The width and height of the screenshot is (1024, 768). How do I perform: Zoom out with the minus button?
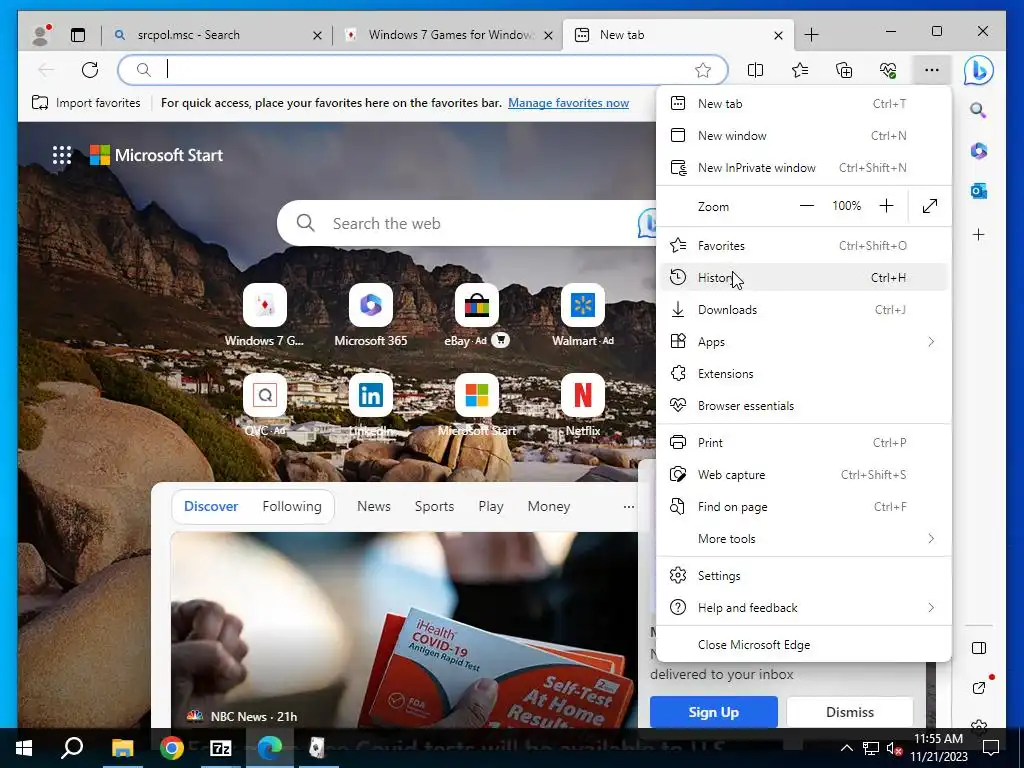[807, 206]
